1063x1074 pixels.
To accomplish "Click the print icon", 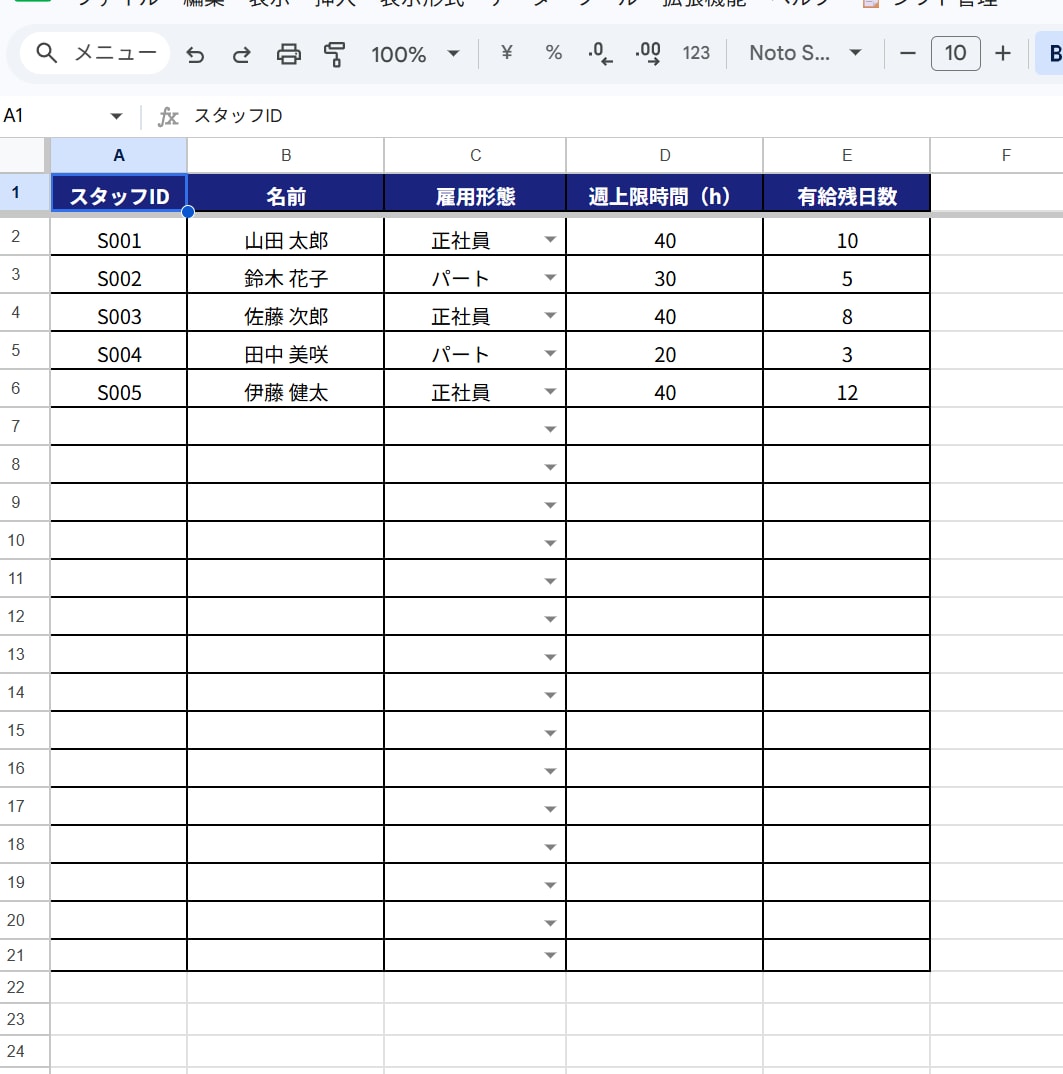I will 288,53.
